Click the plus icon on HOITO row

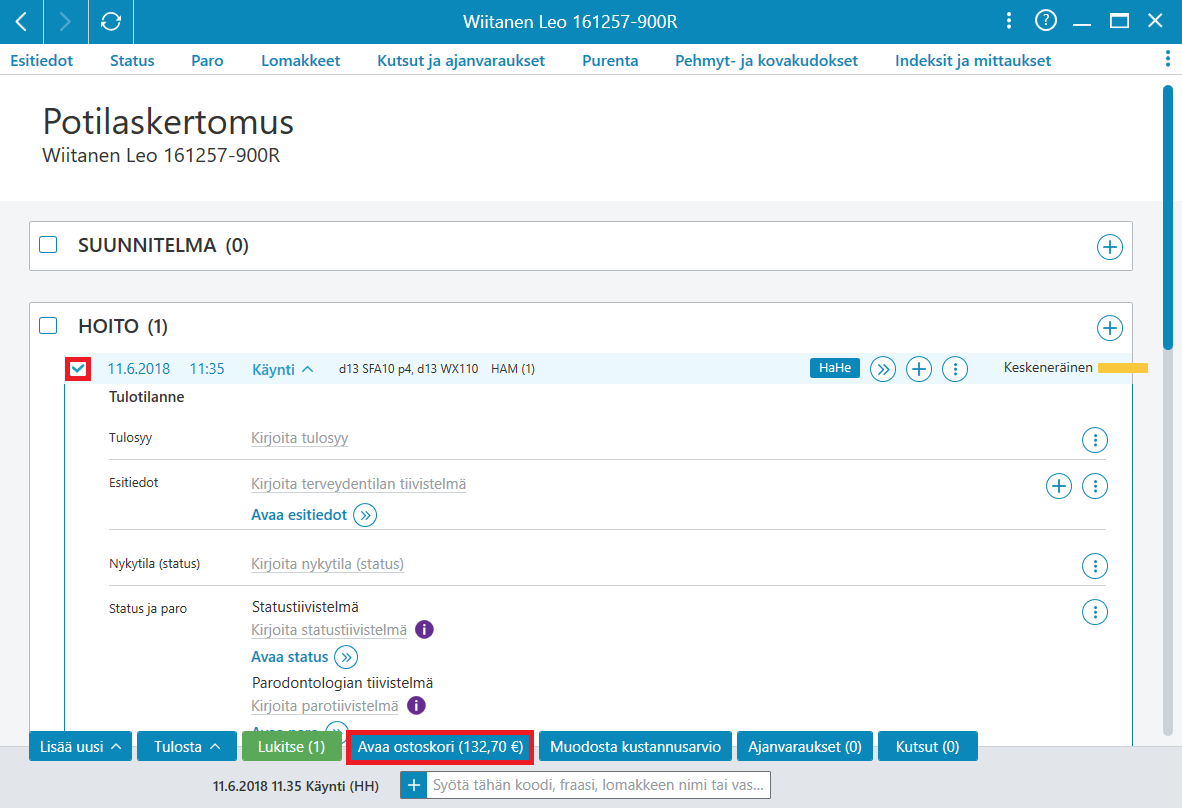point(1109,328)
